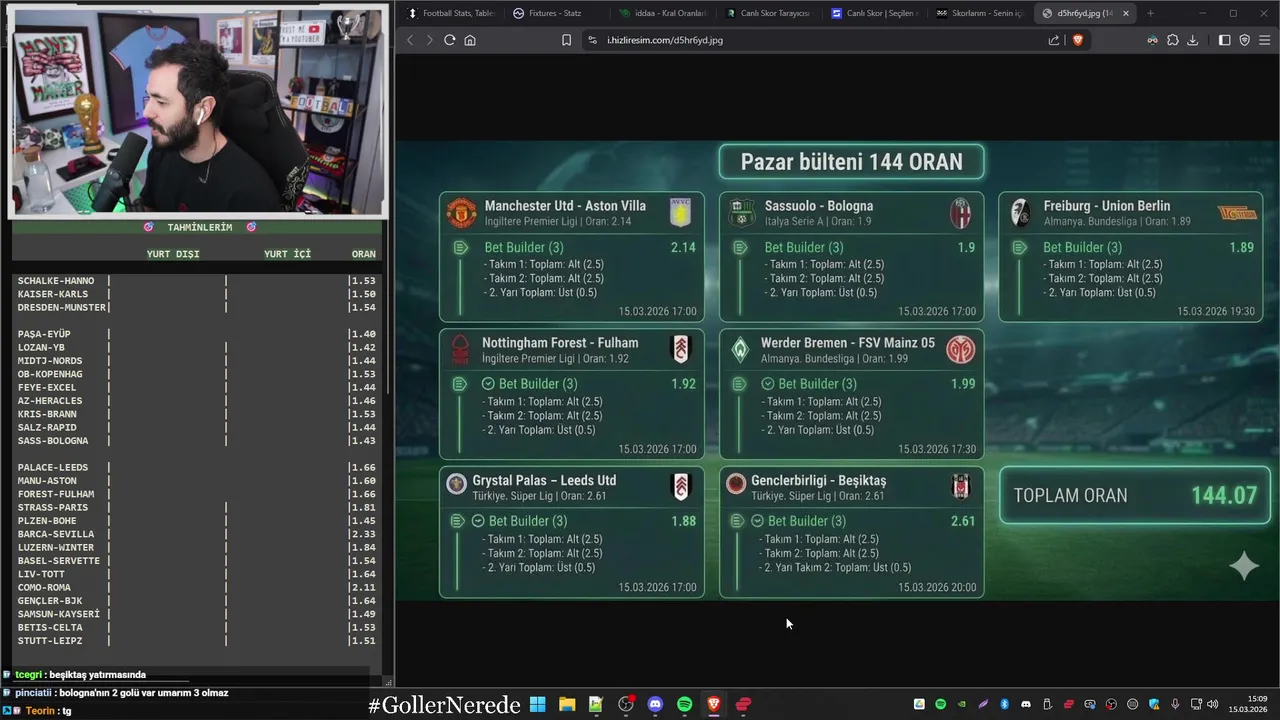Click tcegri chat message
1280x720 pixels.
[80, 675]
